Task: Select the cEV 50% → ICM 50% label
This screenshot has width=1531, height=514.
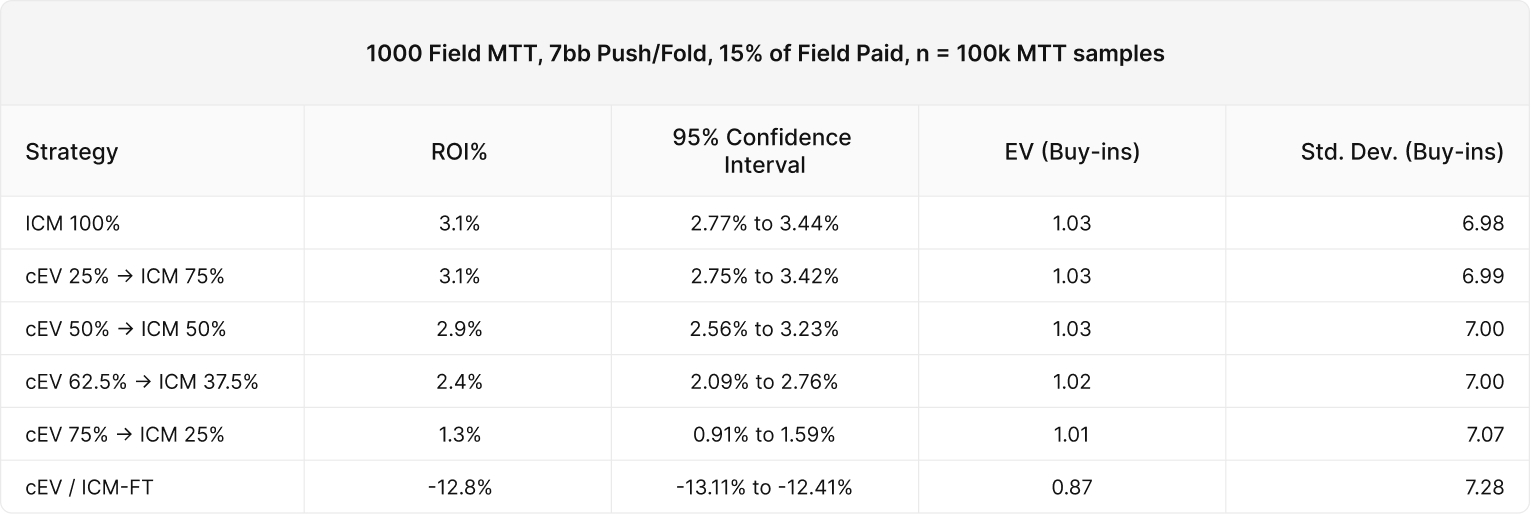Action: (125, 329)
